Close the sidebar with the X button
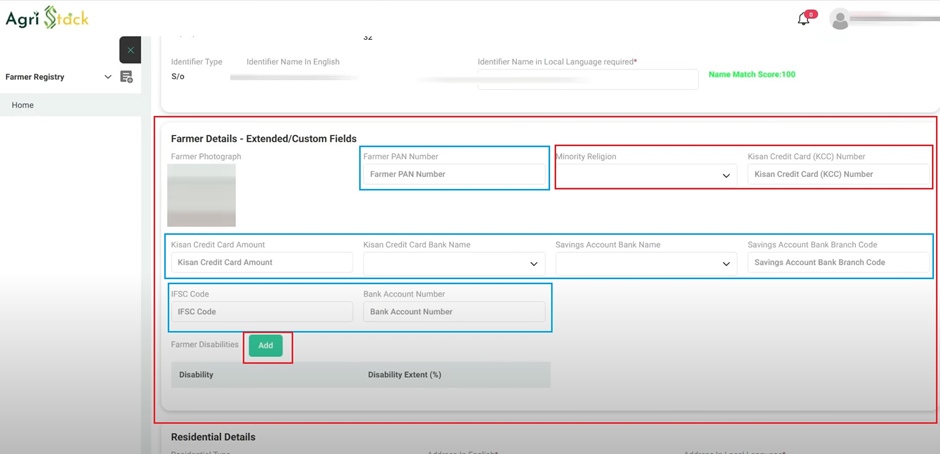This screenshot has width=940, height=454. click(130, 50)
